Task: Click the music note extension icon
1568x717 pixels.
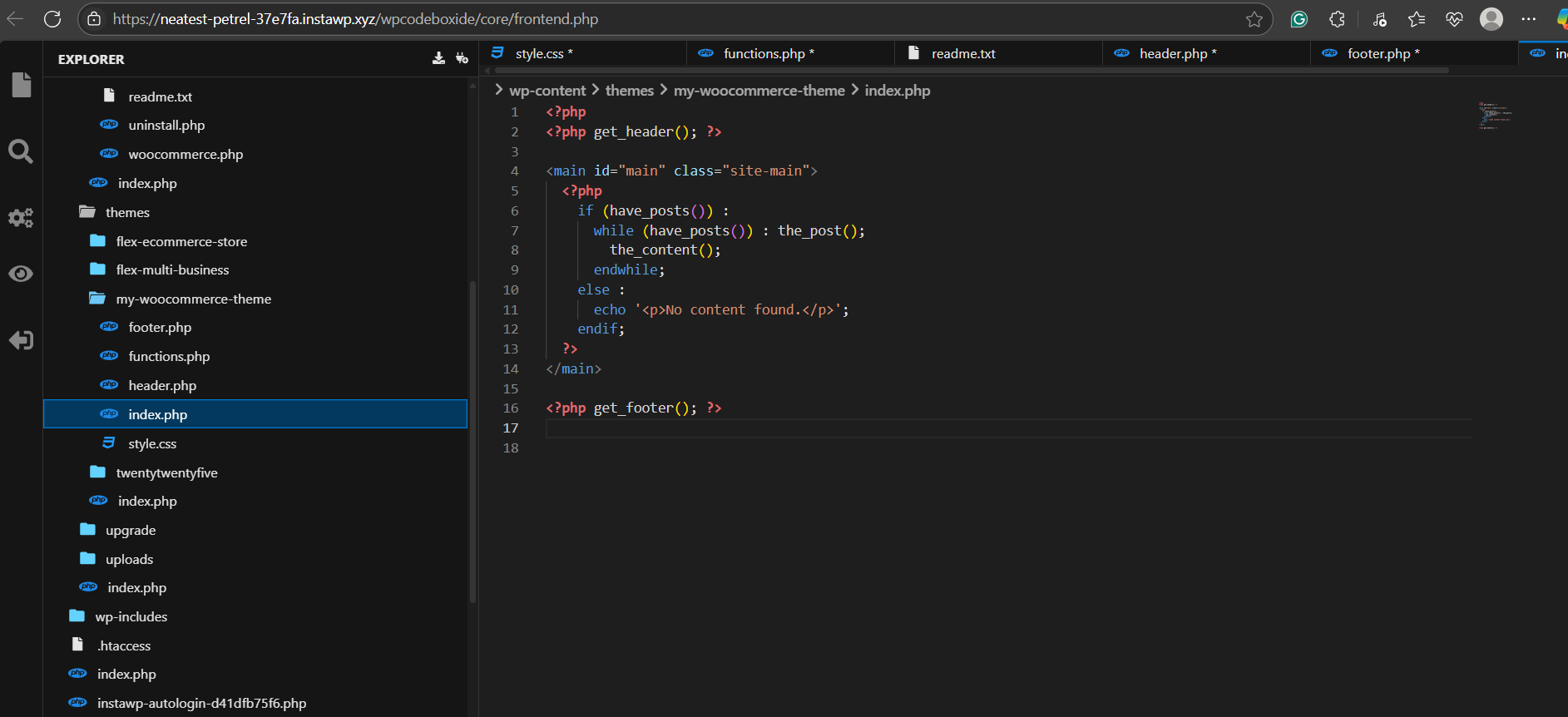Action: tap(1379, 19)
